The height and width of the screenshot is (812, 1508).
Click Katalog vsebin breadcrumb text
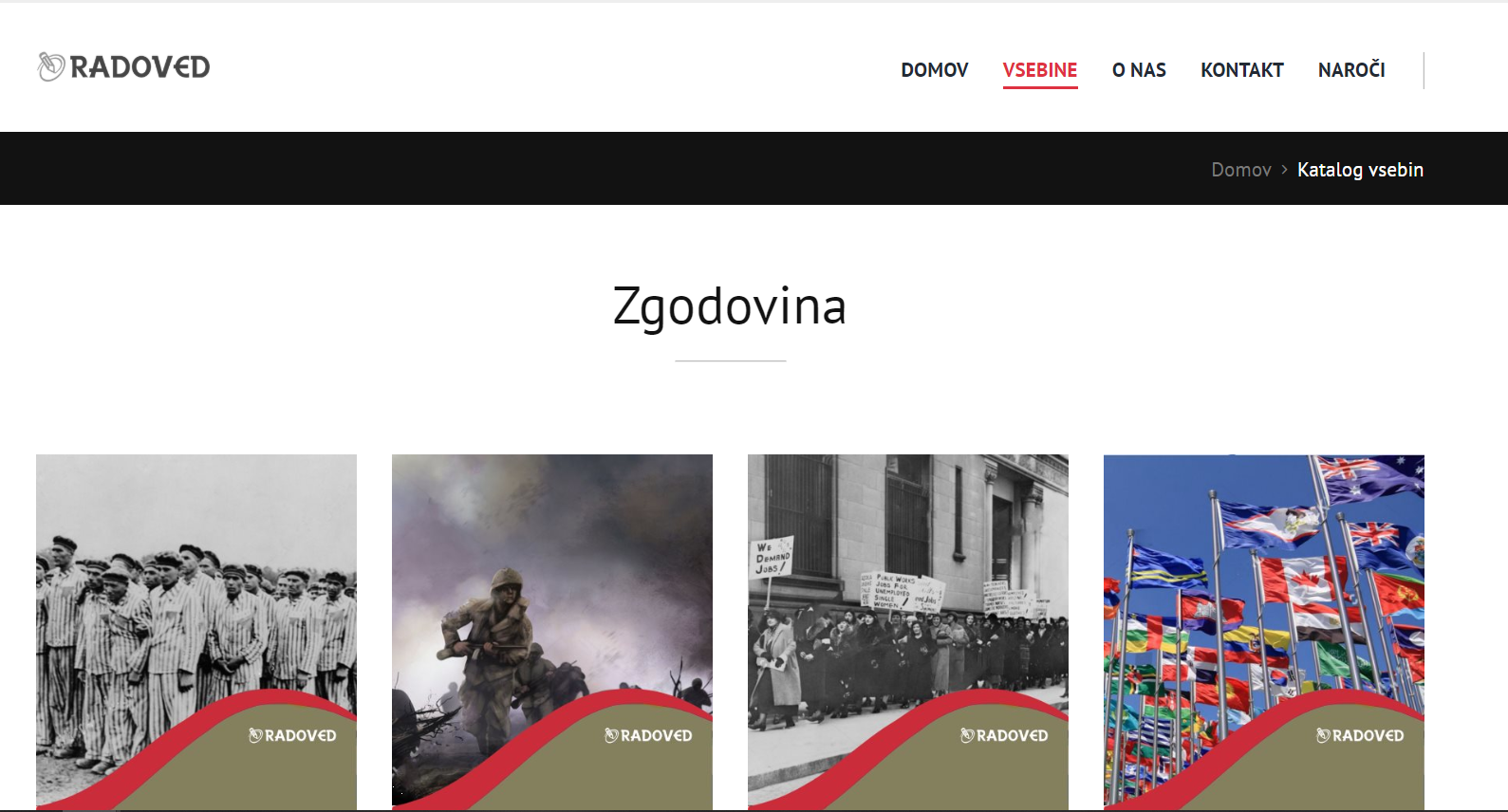tap(1360, 170)
